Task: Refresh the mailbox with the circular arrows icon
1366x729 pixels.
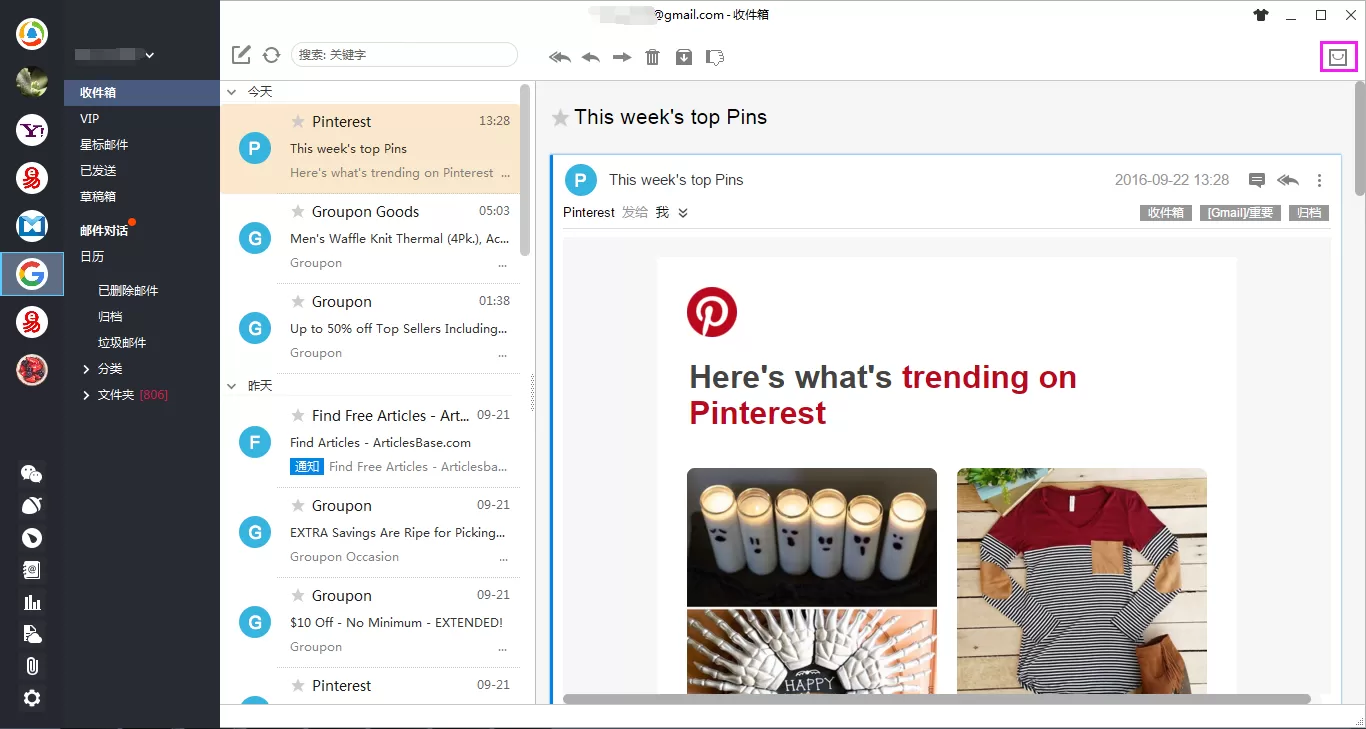Action: click(x=271, y=55)
